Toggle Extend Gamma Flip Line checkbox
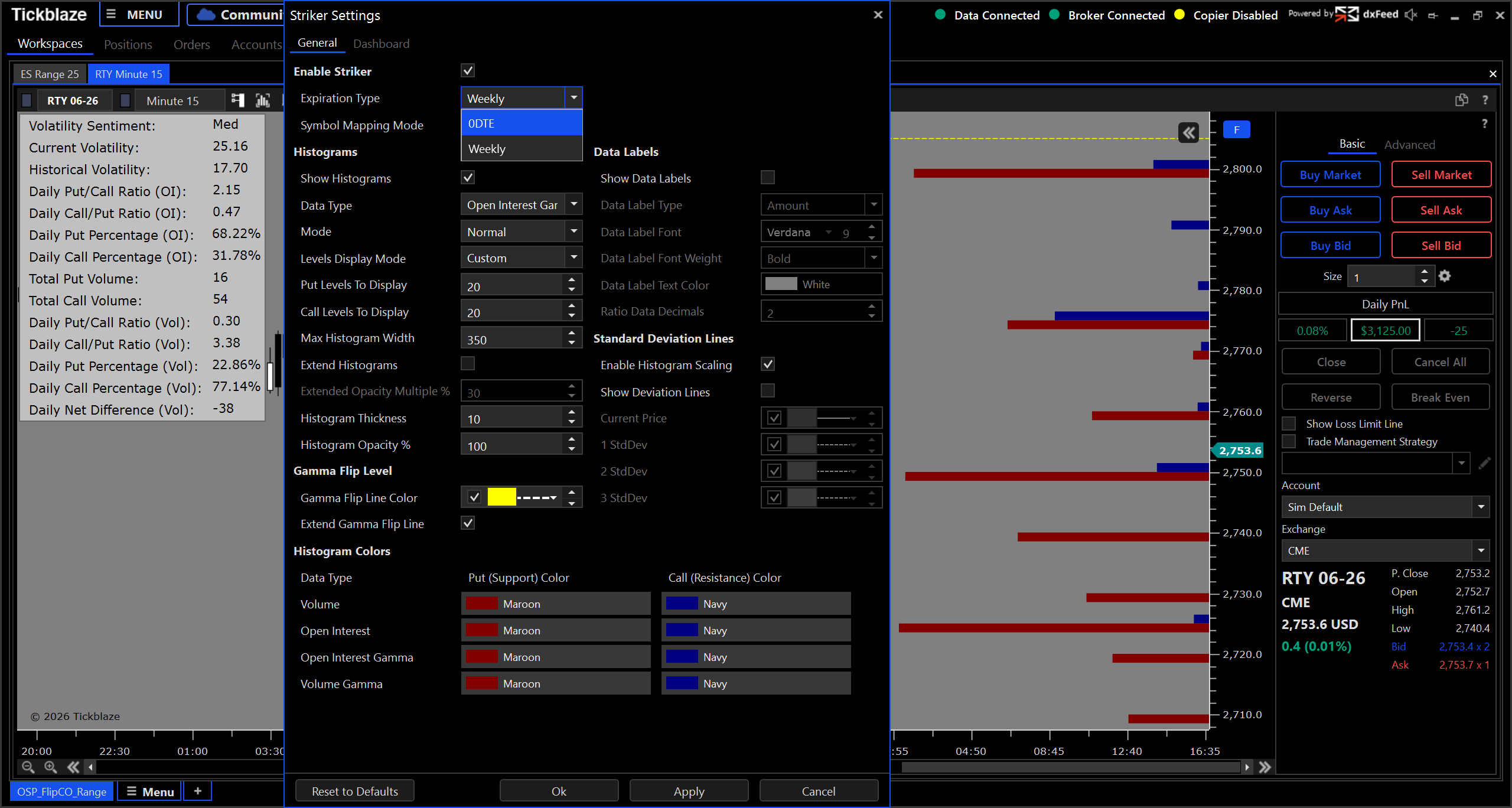Image resolution: width=1512 pixels, height=808 pixels. click(x=468, y=523)
